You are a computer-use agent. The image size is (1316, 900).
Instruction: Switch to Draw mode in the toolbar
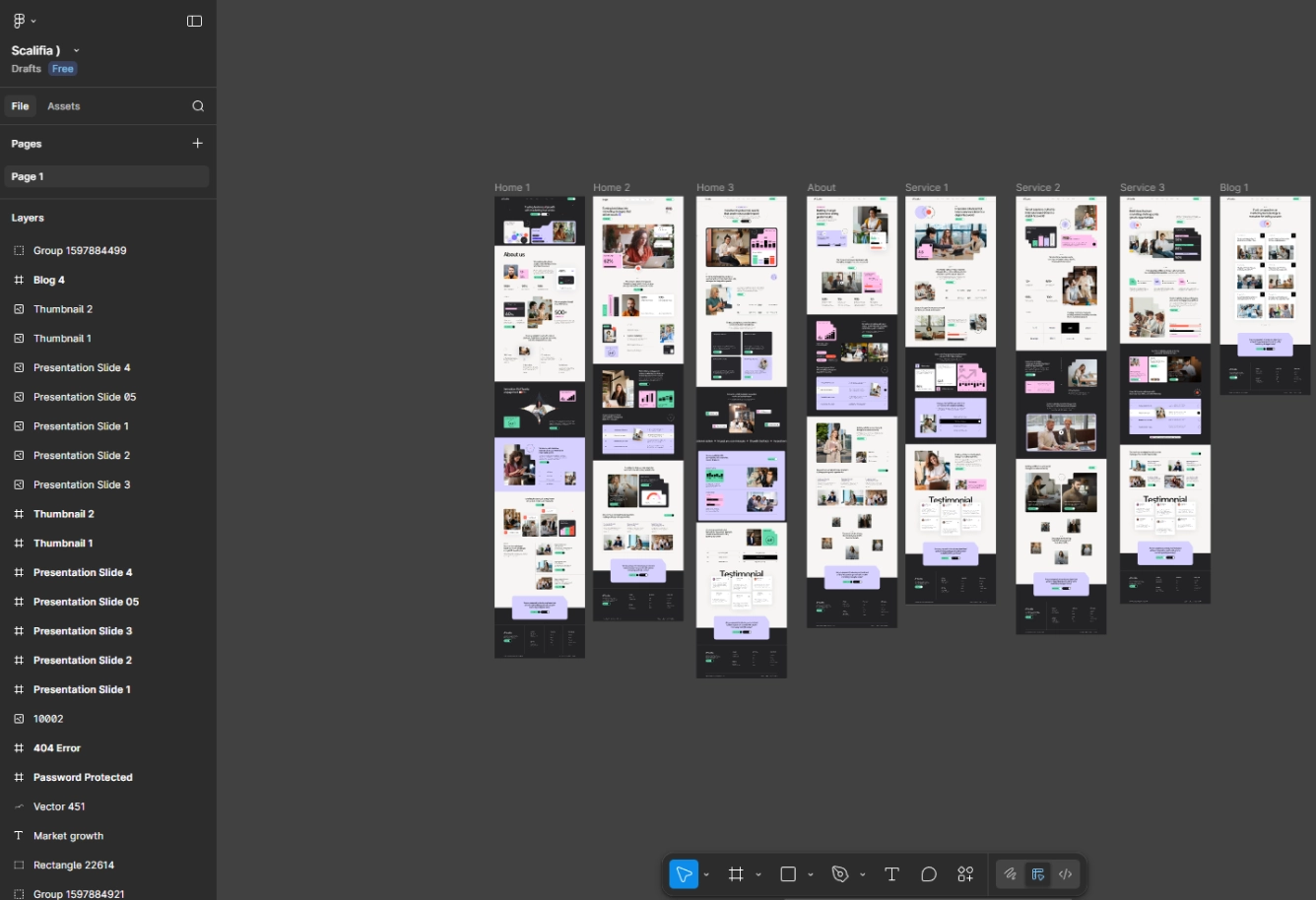pos(1010,874)
